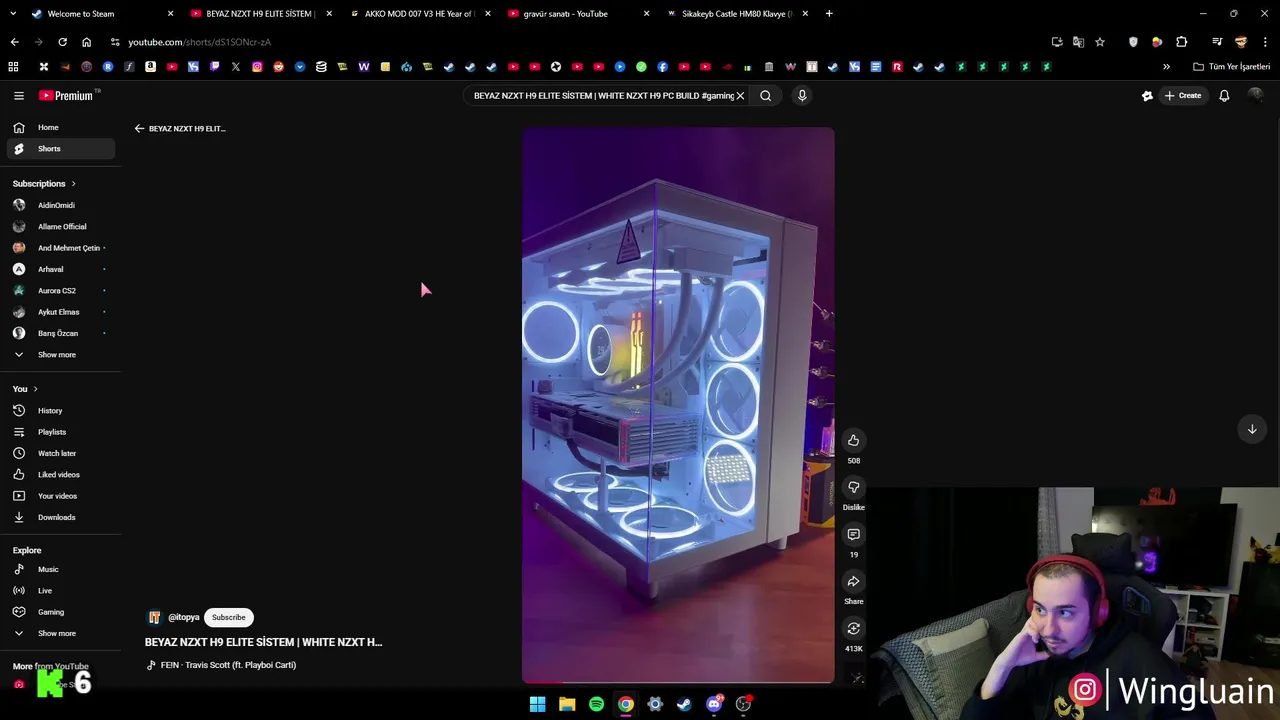Image resolution: width=1280 pixels, height=720 pixels.
Task: Open the FE!N Travis Scott sound link
Action: (228, 665)
